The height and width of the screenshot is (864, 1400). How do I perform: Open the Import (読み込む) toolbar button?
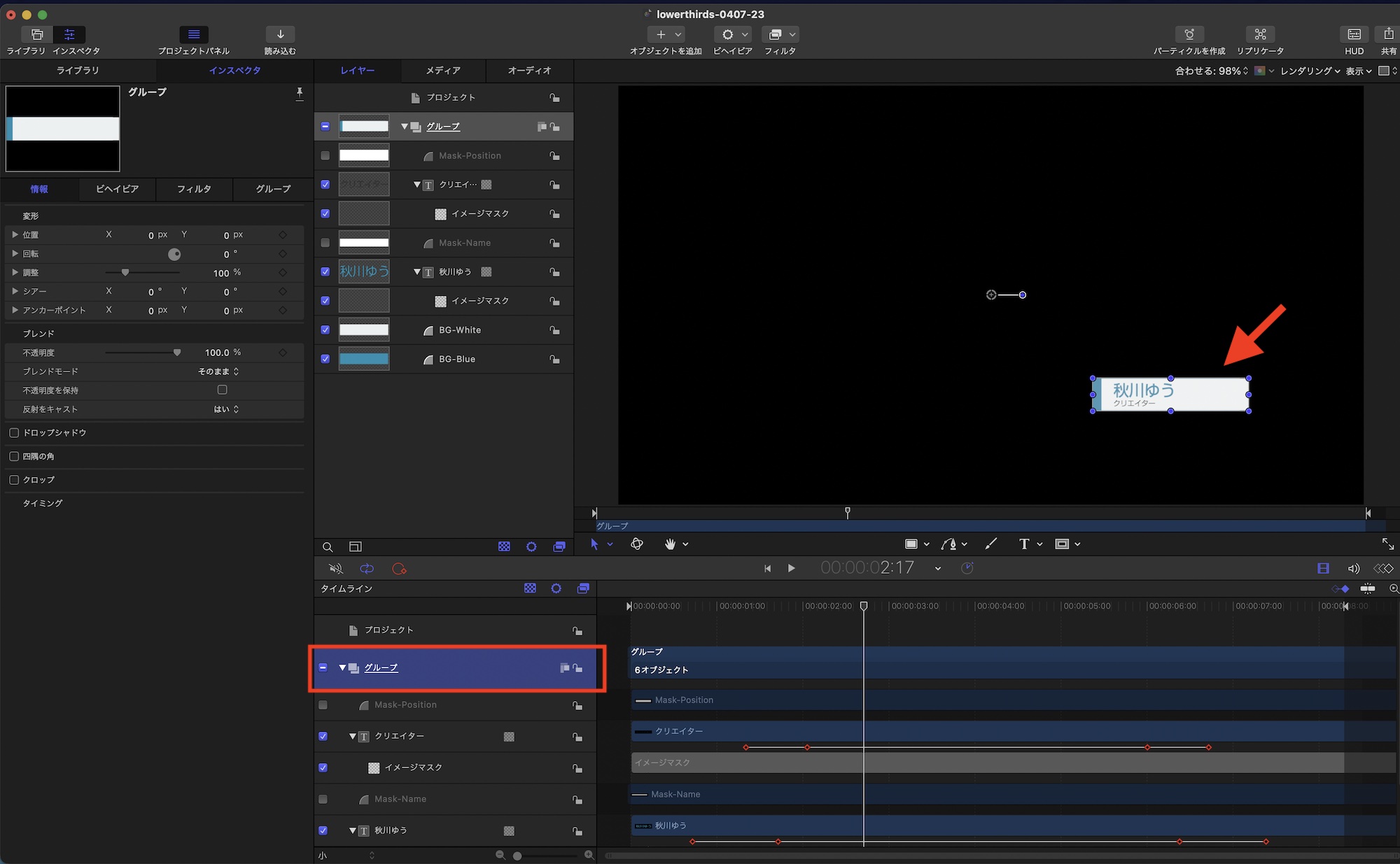tap(280, 34)
